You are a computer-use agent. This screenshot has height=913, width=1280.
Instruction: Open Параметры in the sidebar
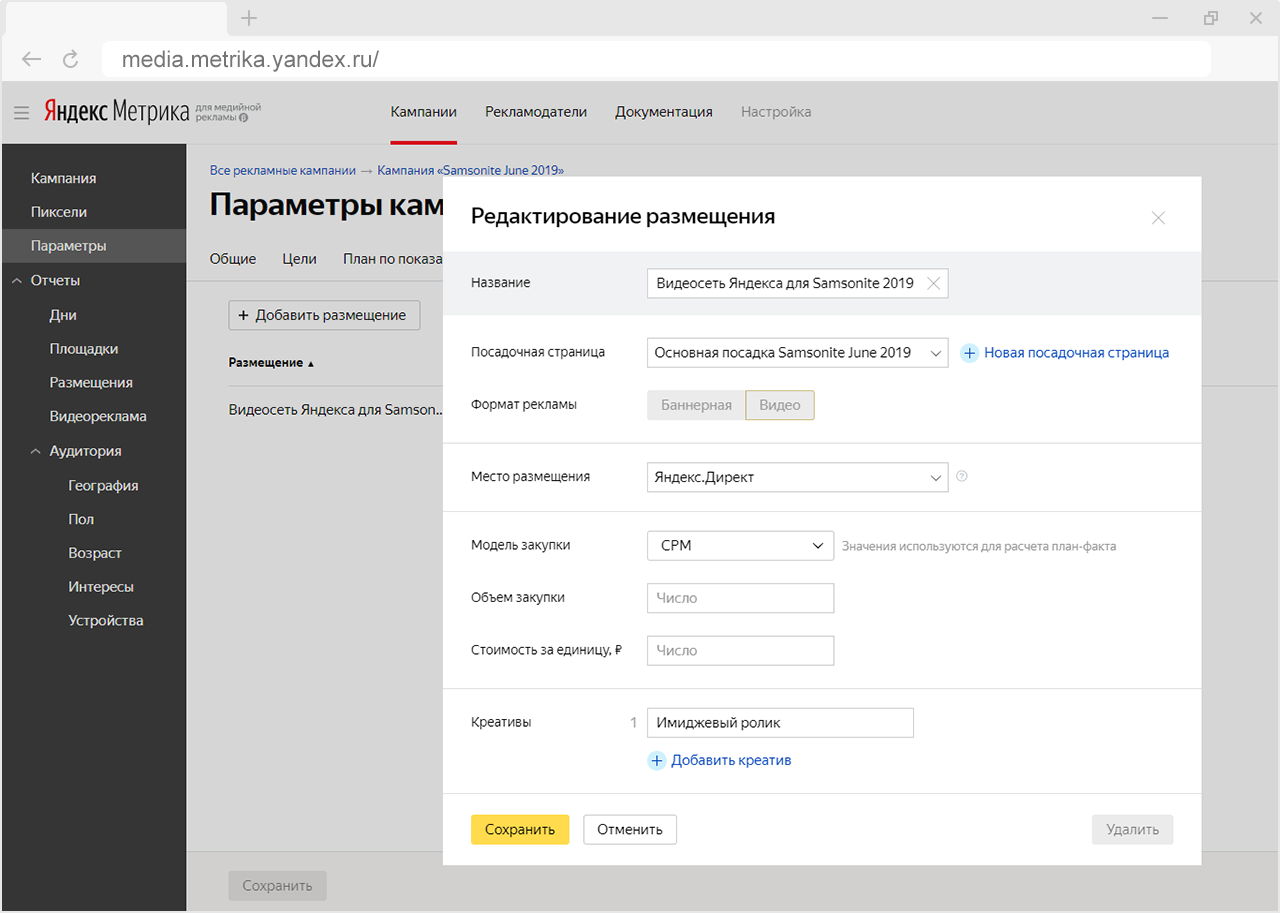pos(93,246)
